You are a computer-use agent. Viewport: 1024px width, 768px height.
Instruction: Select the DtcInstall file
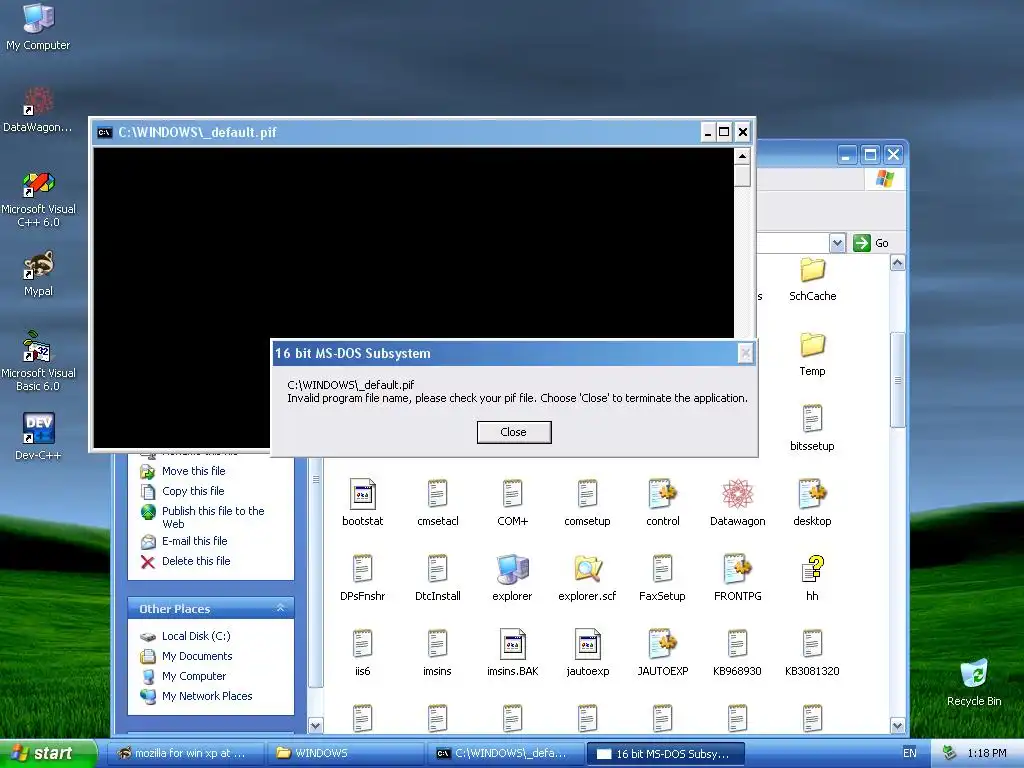coord(438,578)
